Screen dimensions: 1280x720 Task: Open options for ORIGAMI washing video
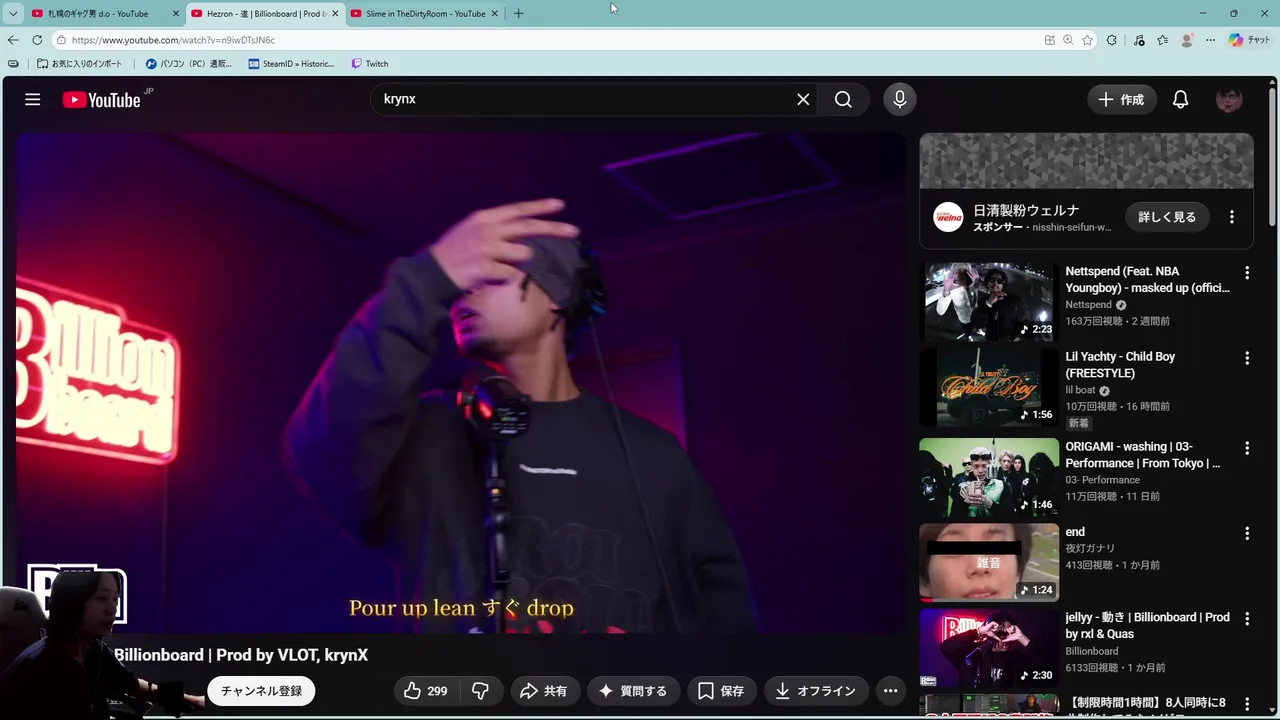1247,448
